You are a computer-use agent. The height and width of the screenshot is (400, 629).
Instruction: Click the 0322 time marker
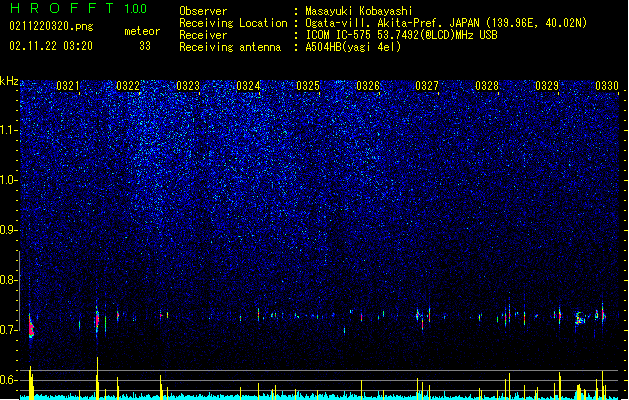128,85
